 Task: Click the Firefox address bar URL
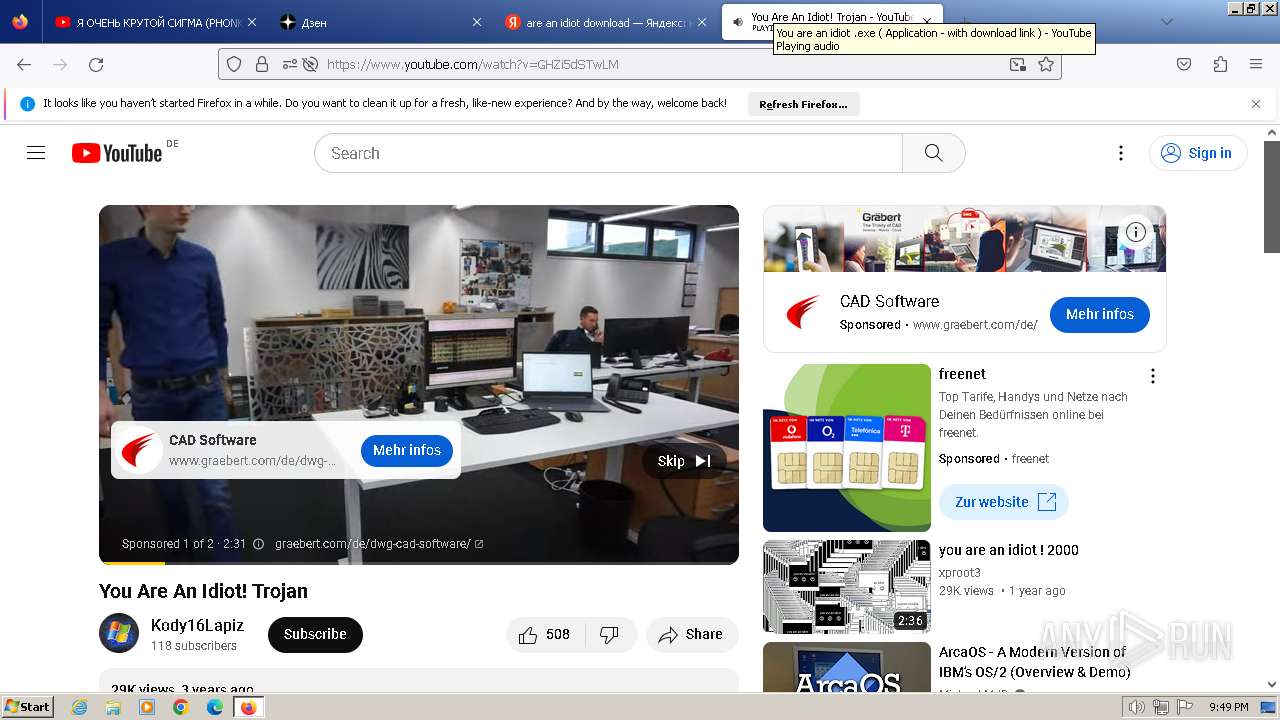point(640,64)
